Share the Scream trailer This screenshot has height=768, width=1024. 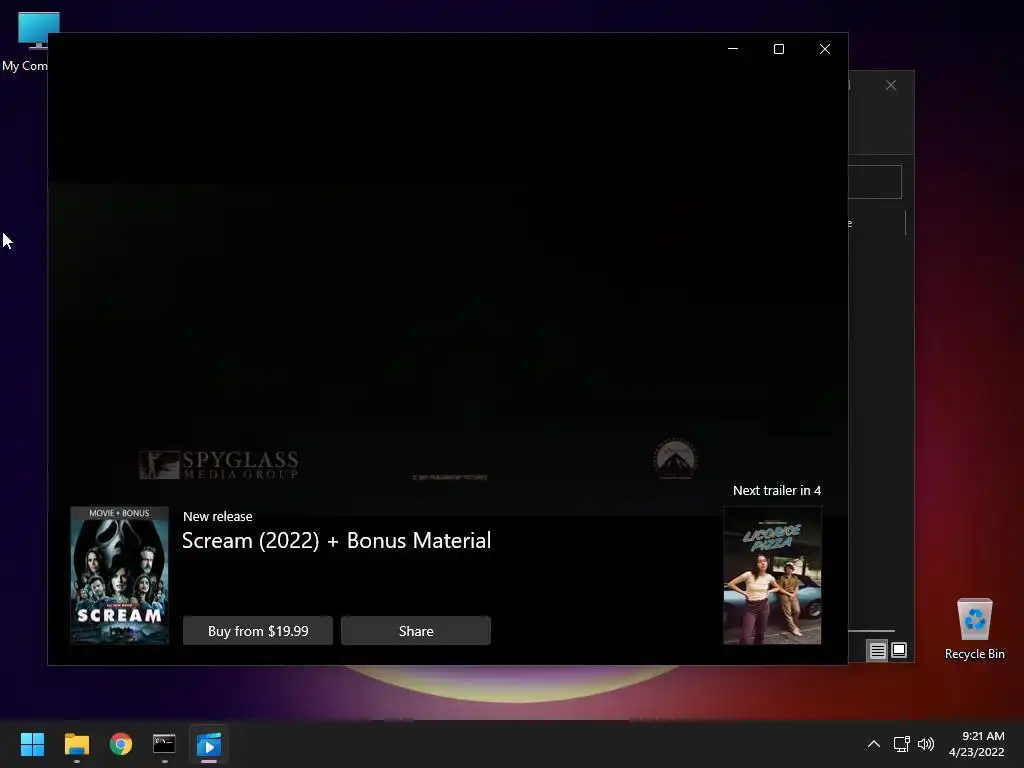tap(415, 630)
